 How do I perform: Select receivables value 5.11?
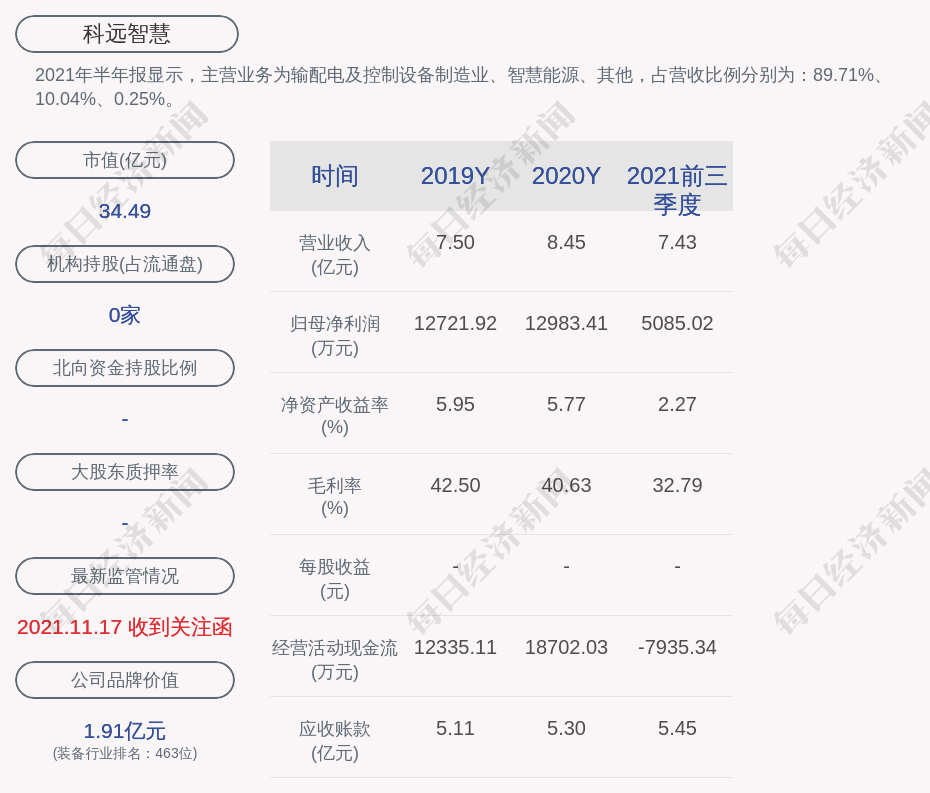455,728
